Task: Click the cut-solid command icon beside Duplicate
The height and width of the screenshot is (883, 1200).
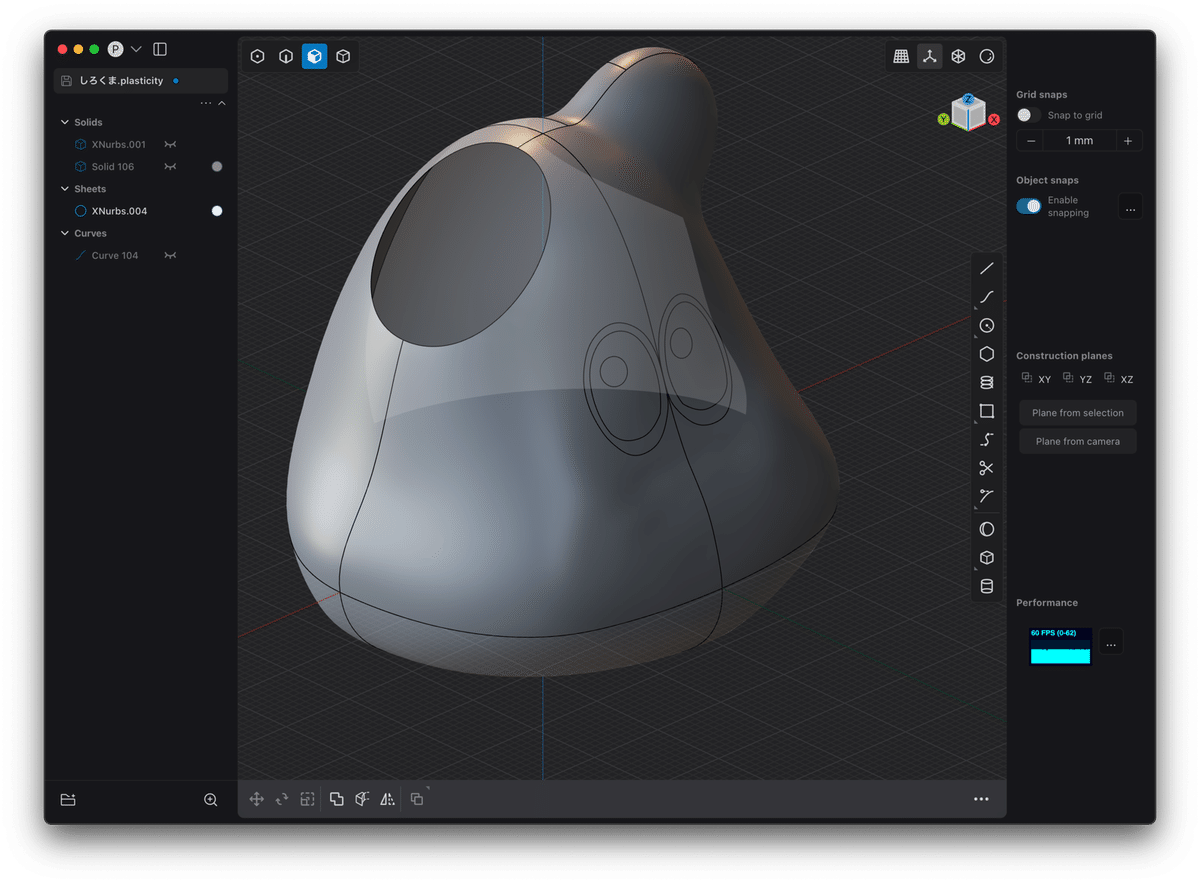Action: (x=362, y=799)
